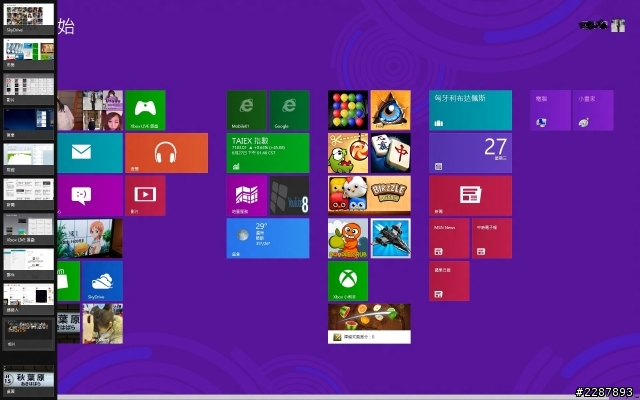
Task: Open the Travel tile showing Budapest
Action: pyautogui.click(x=470, y=110)
